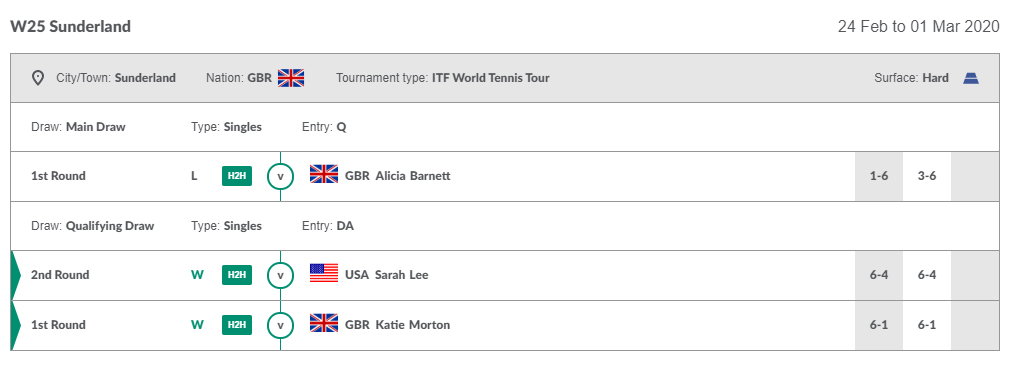The width and height of the screenshot is (1016, 368).
Task: Open the W25 Sunderland tournament title
Action: (71, 27)
